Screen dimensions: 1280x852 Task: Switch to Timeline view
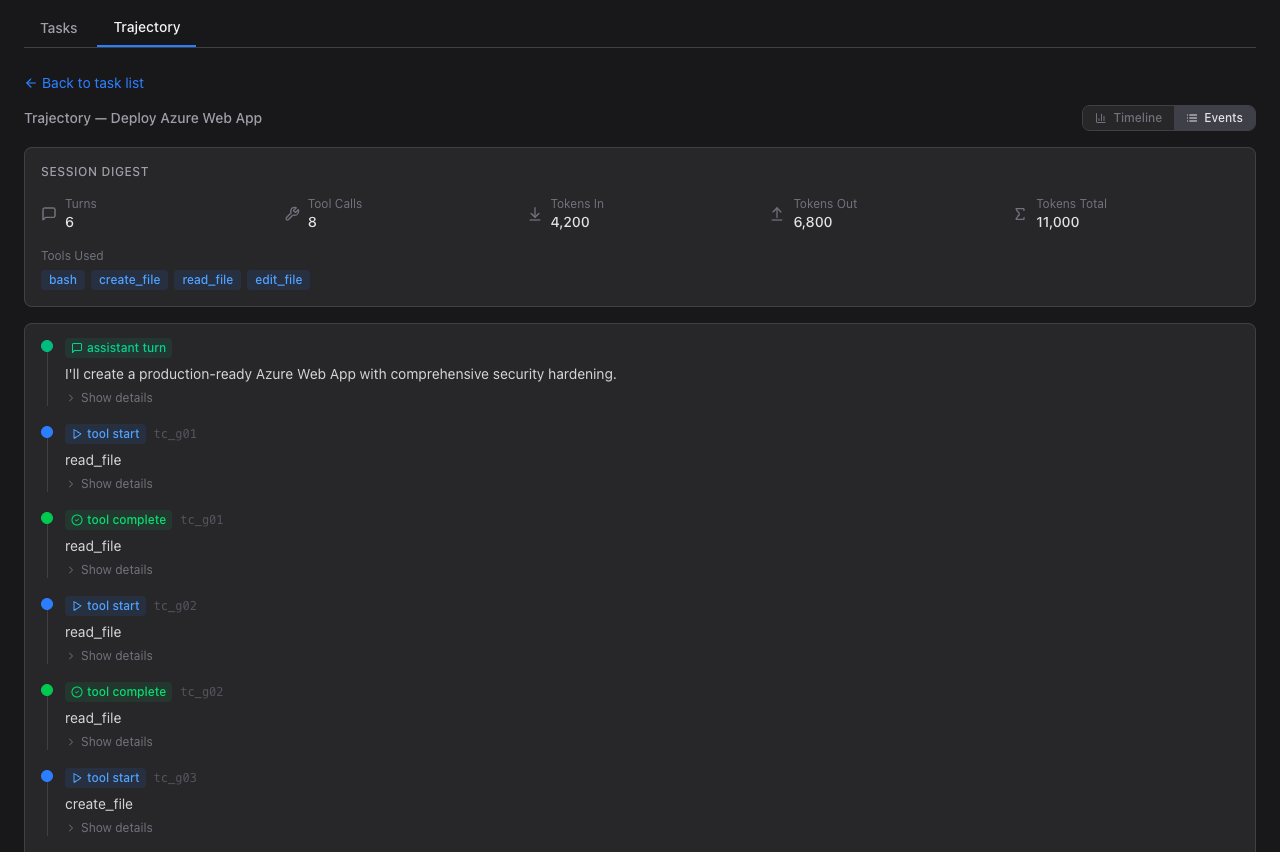(x=1128, y=118)
